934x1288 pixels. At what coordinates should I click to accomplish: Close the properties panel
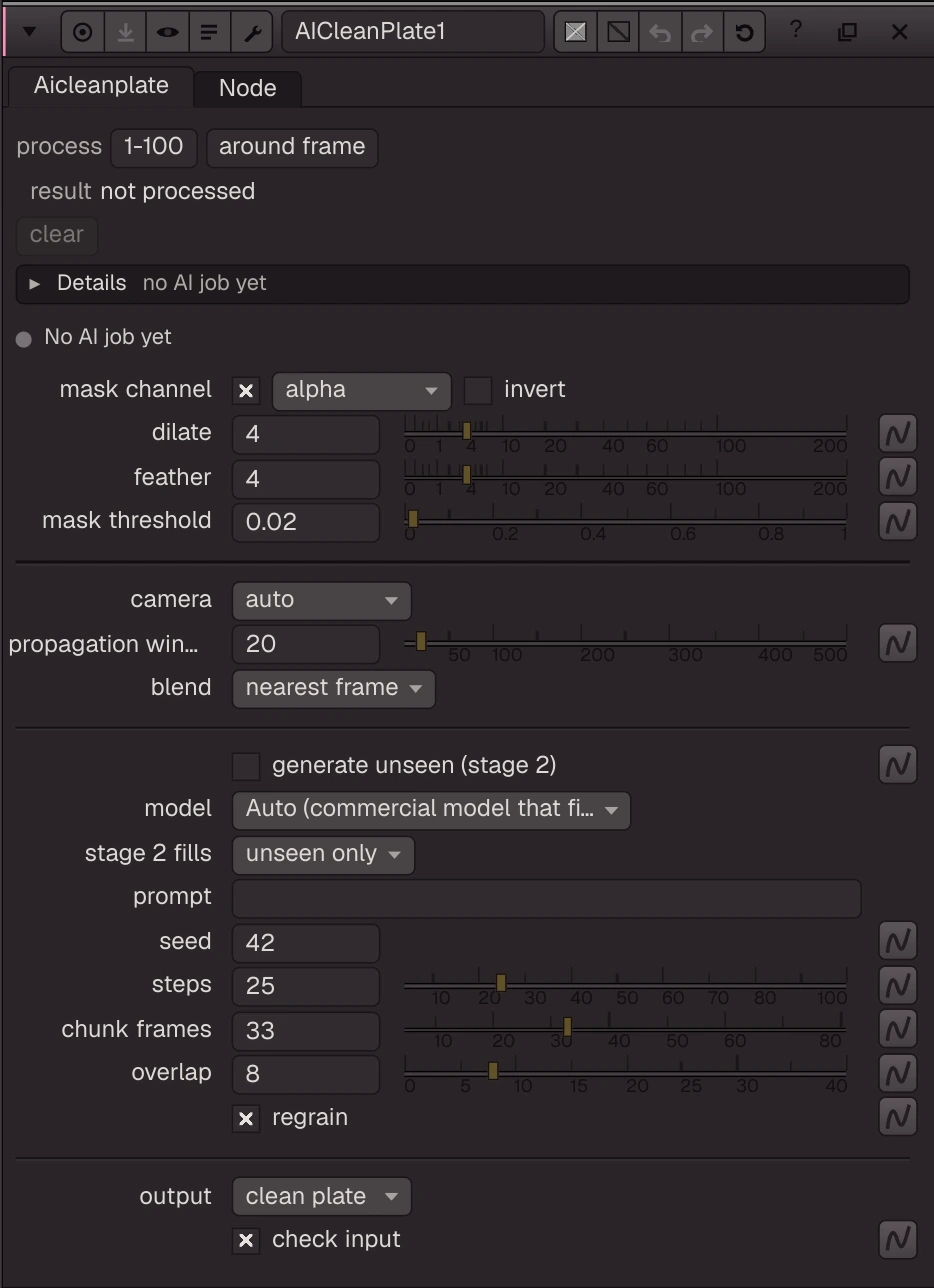click(x=899, y=32)
